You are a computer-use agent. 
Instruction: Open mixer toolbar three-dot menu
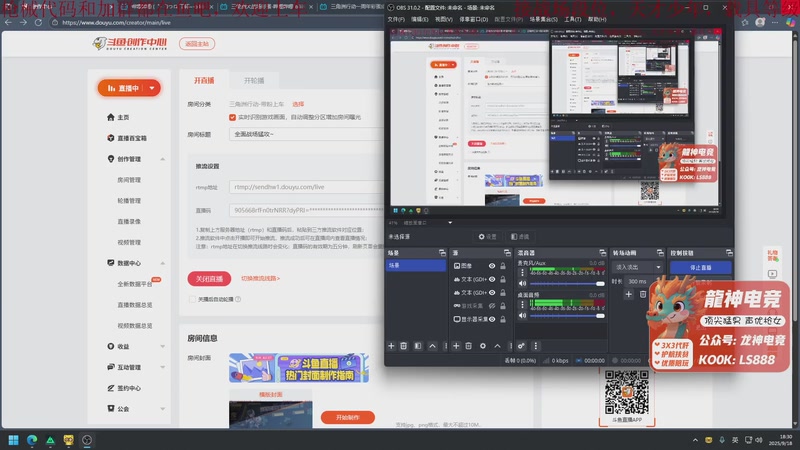pyautogui.click(x=535, y=346)
